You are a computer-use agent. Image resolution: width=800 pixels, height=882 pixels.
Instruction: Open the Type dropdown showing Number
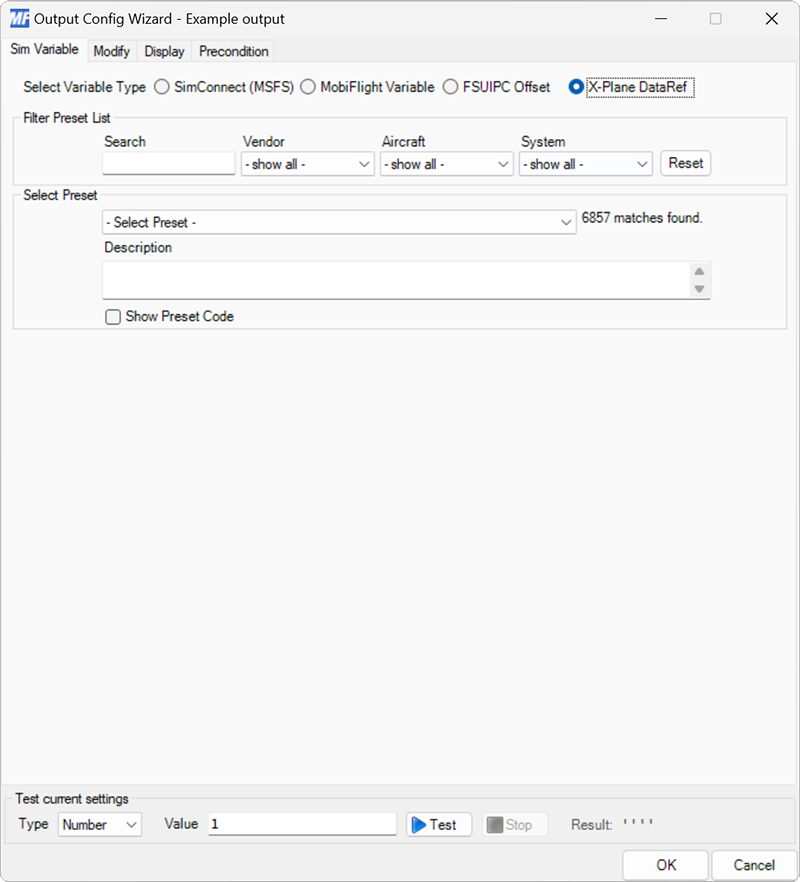(99, 824)
